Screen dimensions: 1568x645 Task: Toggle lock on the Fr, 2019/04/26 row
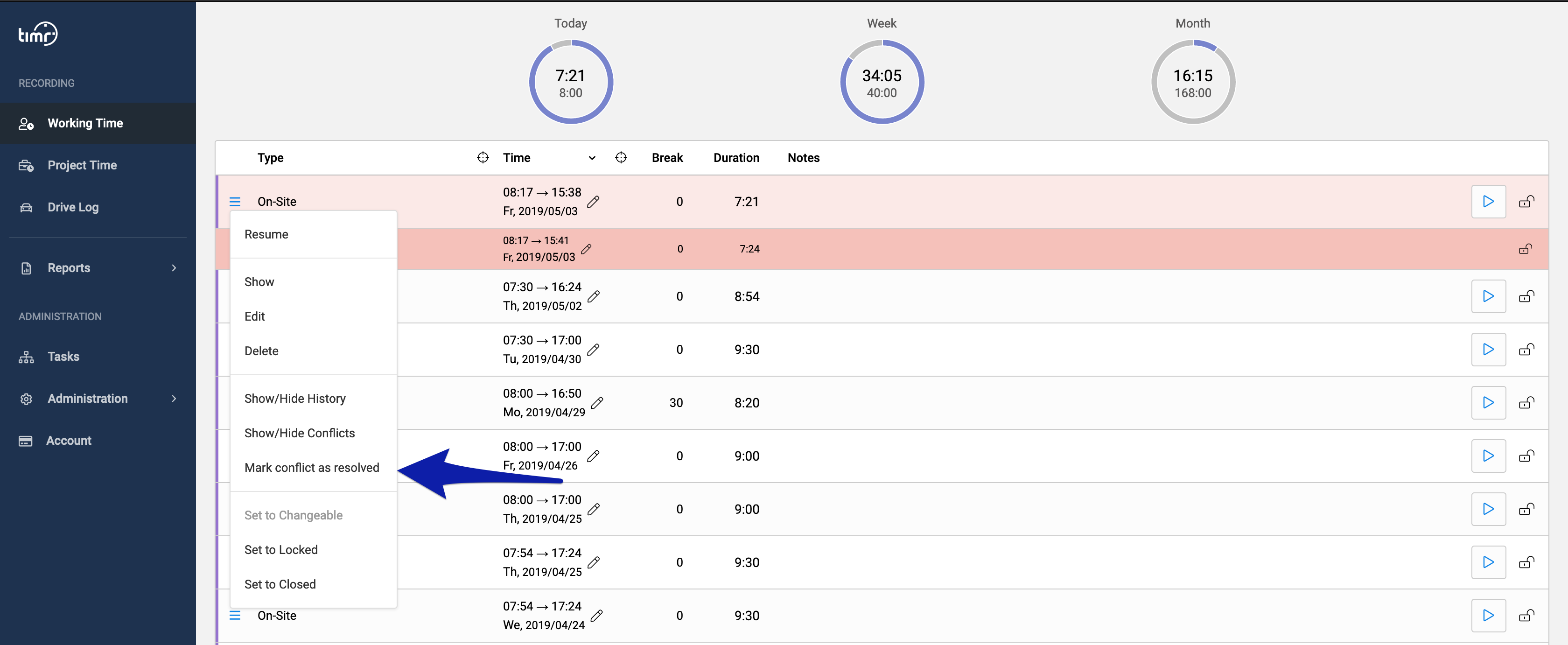[1526, 456]
